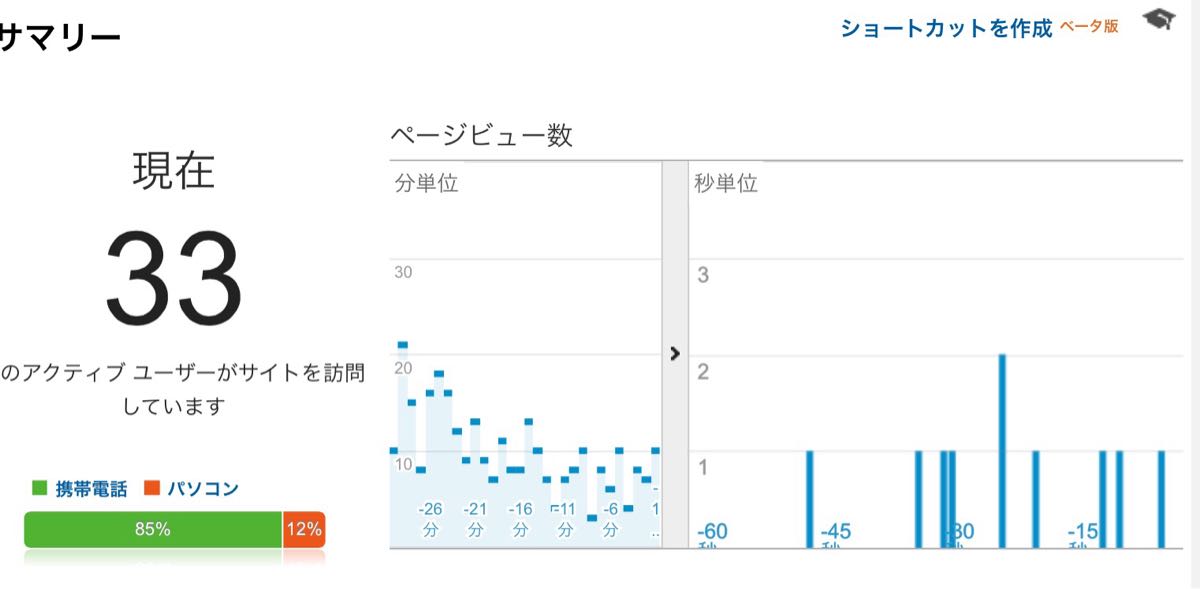This screenshot has height=589, width=1200.
Task: Click the 分単位 chart heading
Action: coord(427,184)
